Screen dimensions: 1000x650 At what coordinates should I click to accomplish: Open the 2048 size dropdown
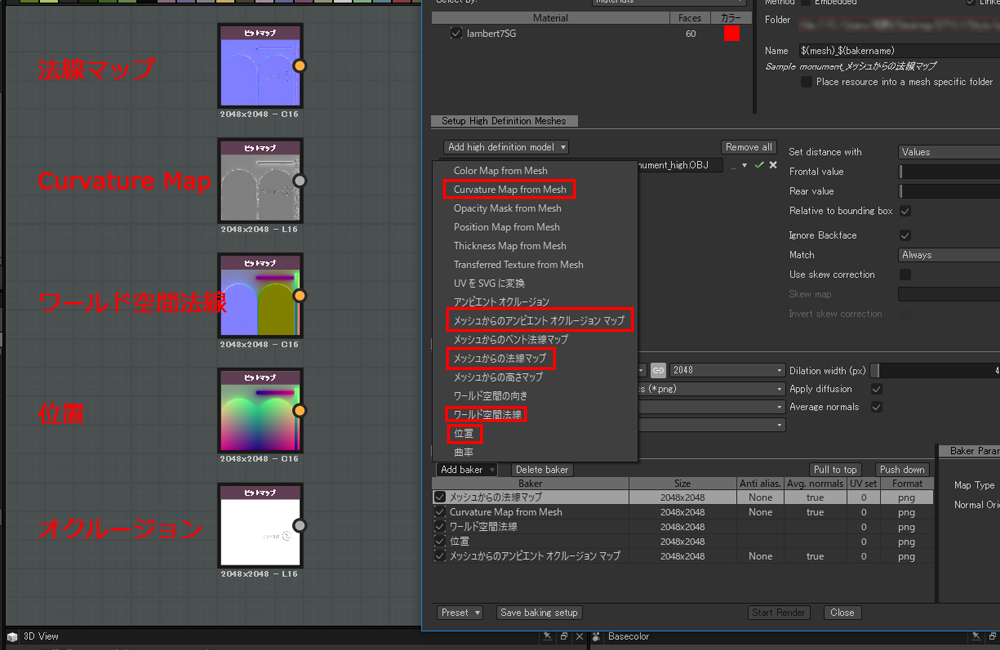click(727, 370)
